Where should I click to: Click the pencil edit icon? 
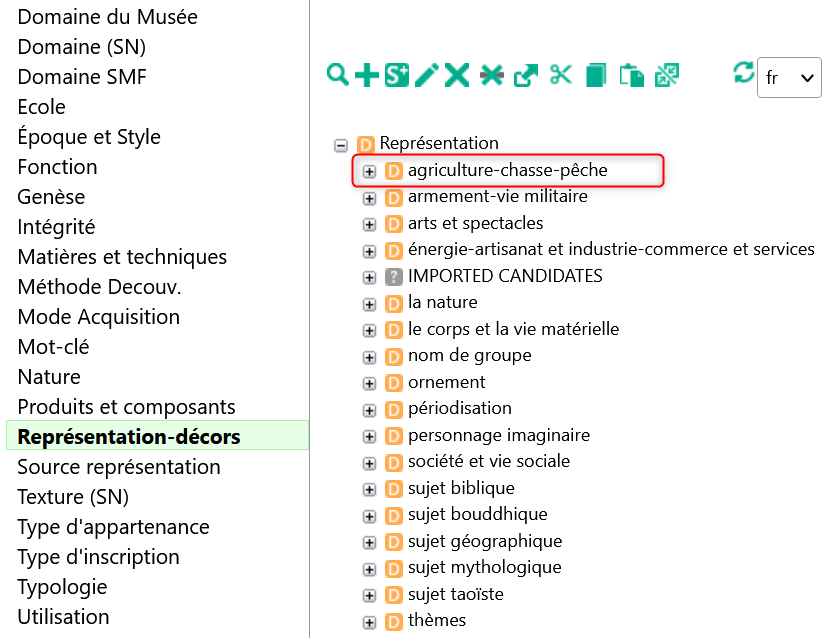[427, 74]
